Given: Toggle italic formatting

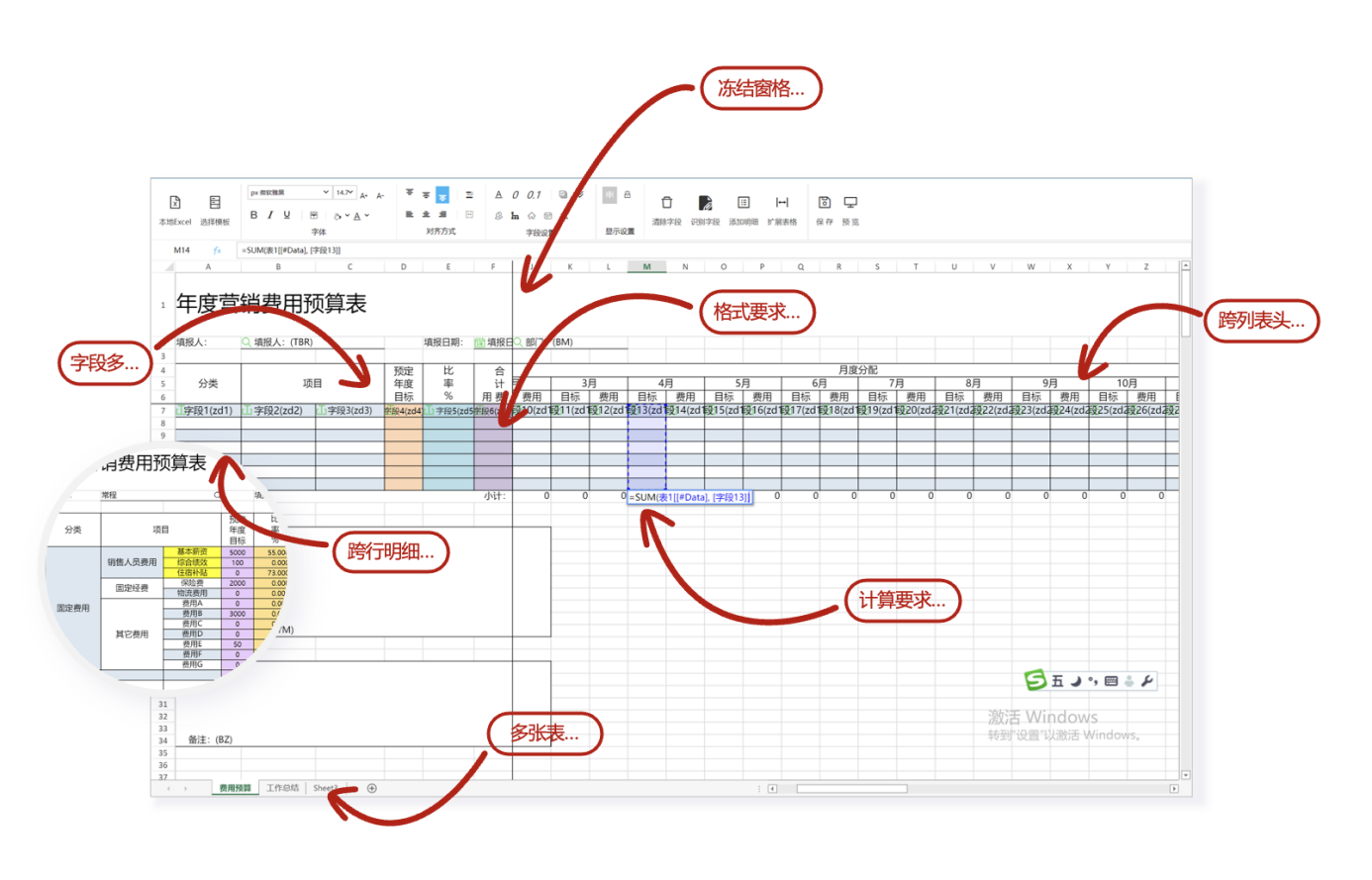Looking at the screenshot, I should click(x=270, y=215).
